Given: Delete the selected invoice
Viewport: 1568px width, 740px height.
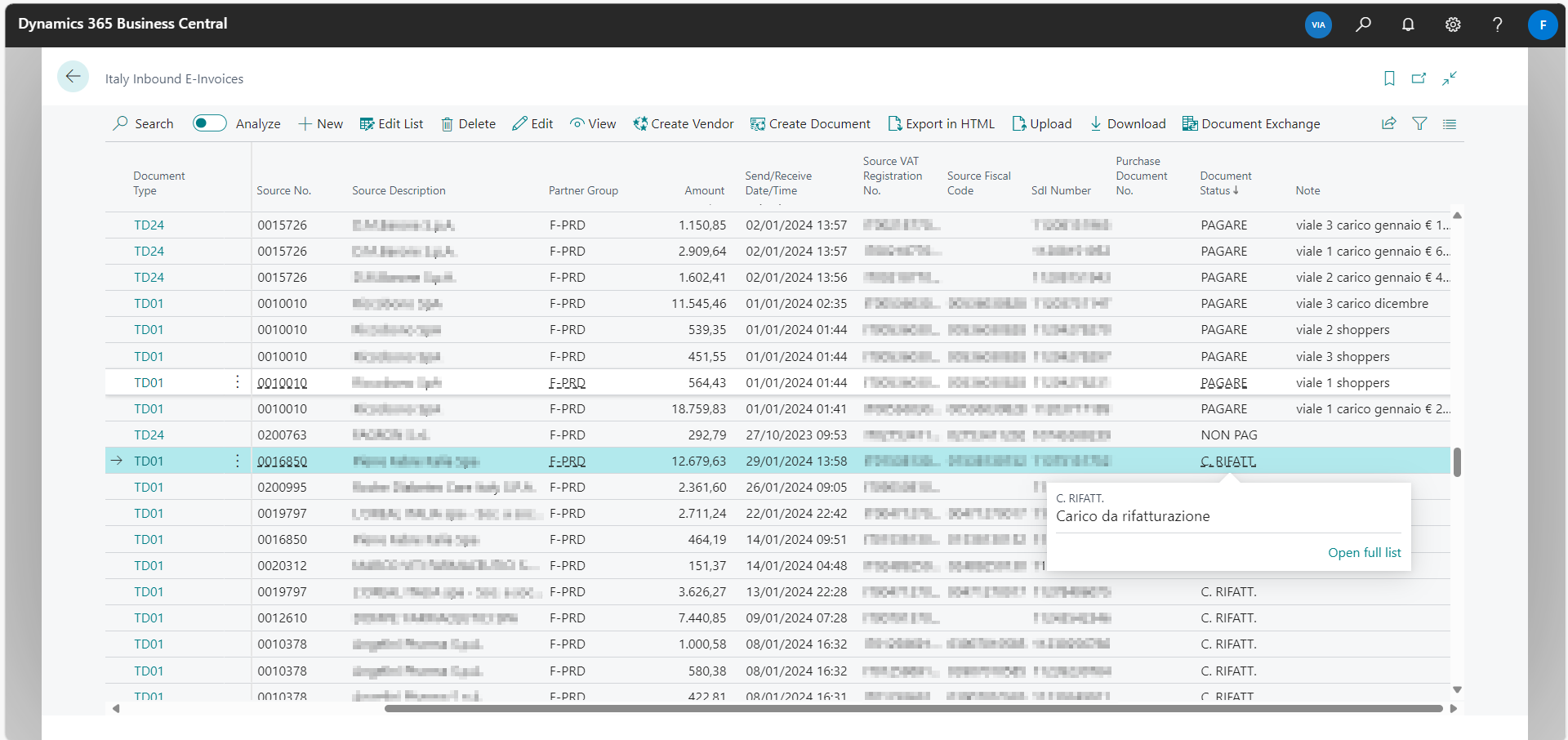Looking at the screenshot, I should (469, 124).
